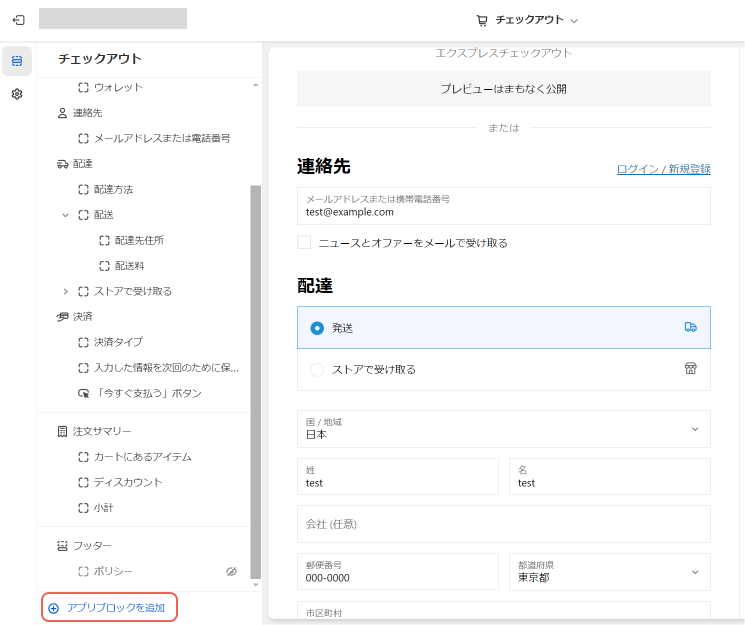Click block icon next to カートにあるアイテム
Screen dimensions: 745x625
[x=83, y=457]
